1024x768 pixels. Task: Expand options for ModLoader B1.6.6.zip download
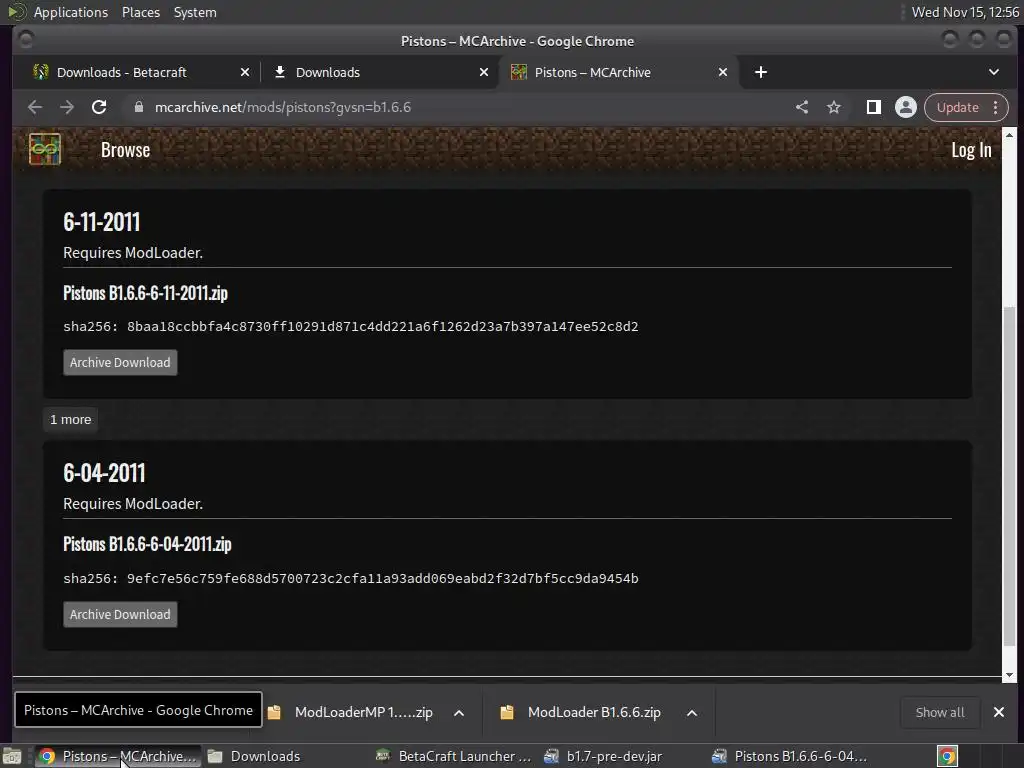coord(692,712)
